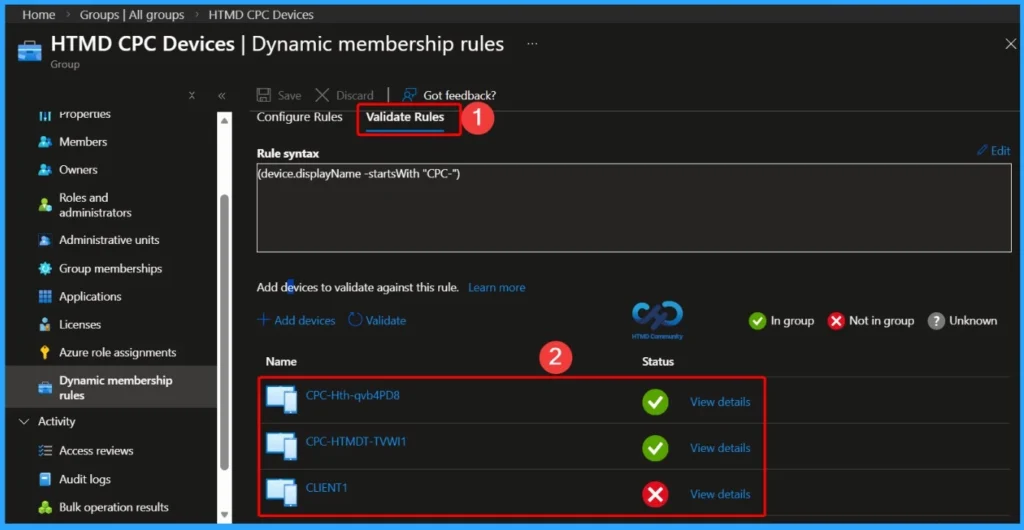Click inside the Rule syntax text box
Image resolution: width=1024 pixels, height=530 pixels.
point(633,207)
